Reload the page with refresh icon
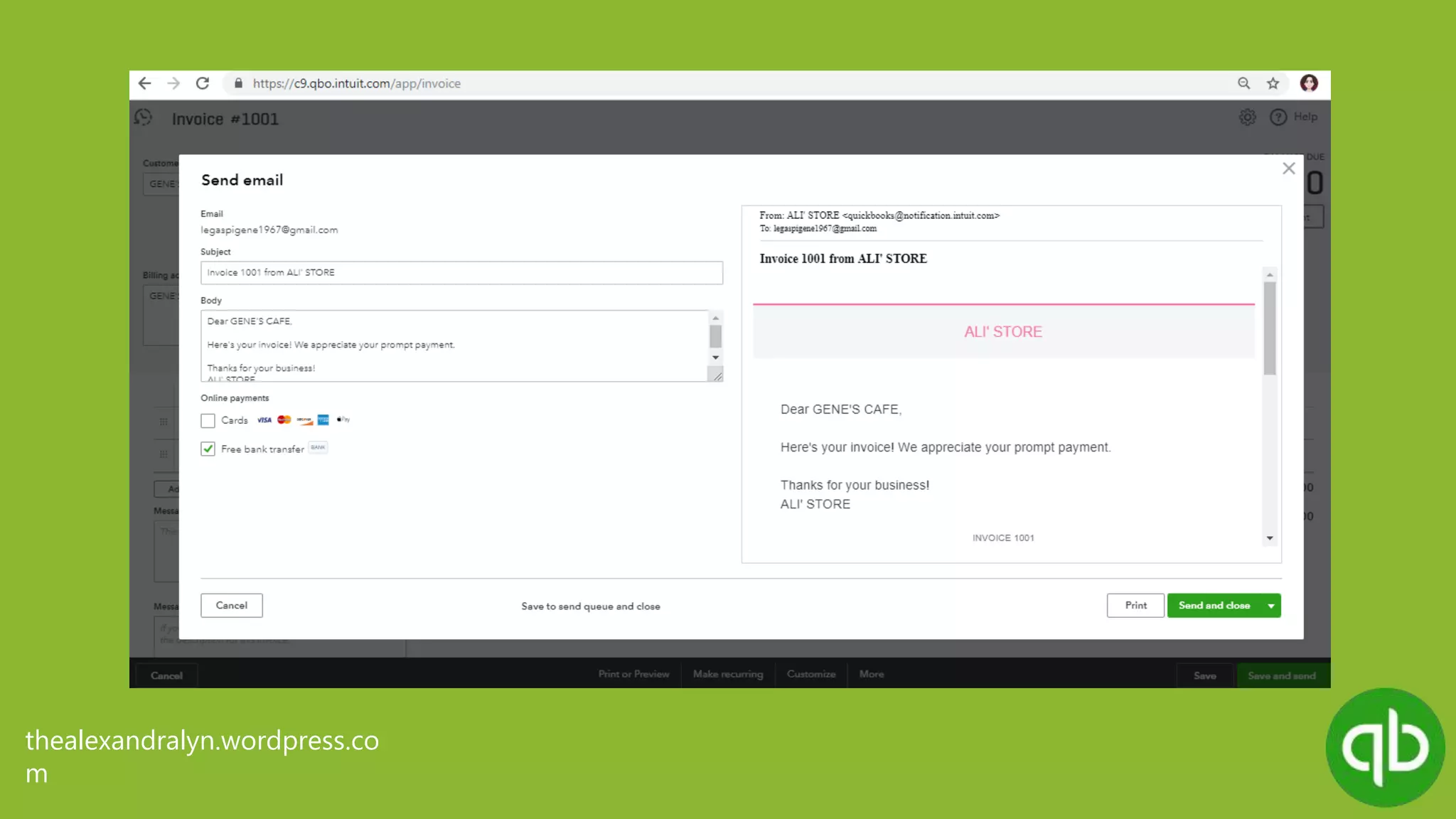The width and height of the screenshot is (1456, 819). point(203,83)
